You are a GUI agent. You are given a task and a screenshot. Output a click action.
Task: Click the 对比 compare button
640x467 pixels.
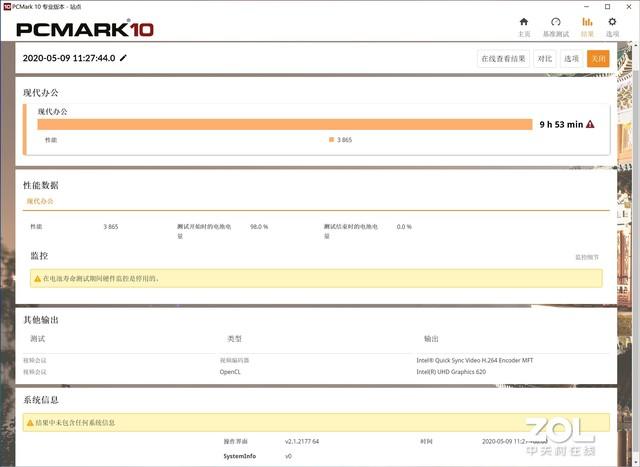(545, 59)
